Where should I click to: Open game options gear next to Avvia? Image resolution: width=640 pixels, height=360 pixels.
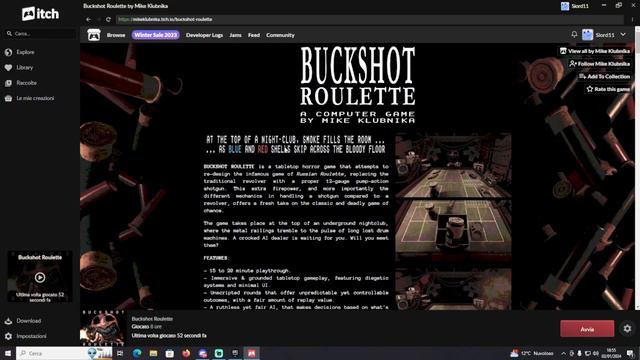(627, 329)
